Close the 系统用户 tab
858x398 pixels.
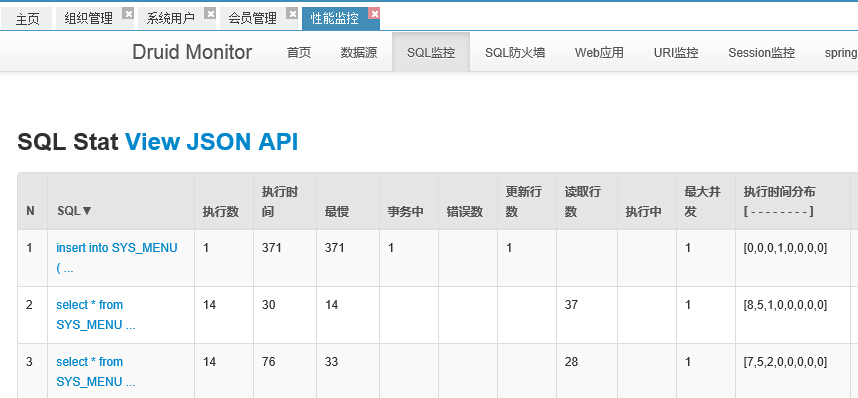[210, 14]
